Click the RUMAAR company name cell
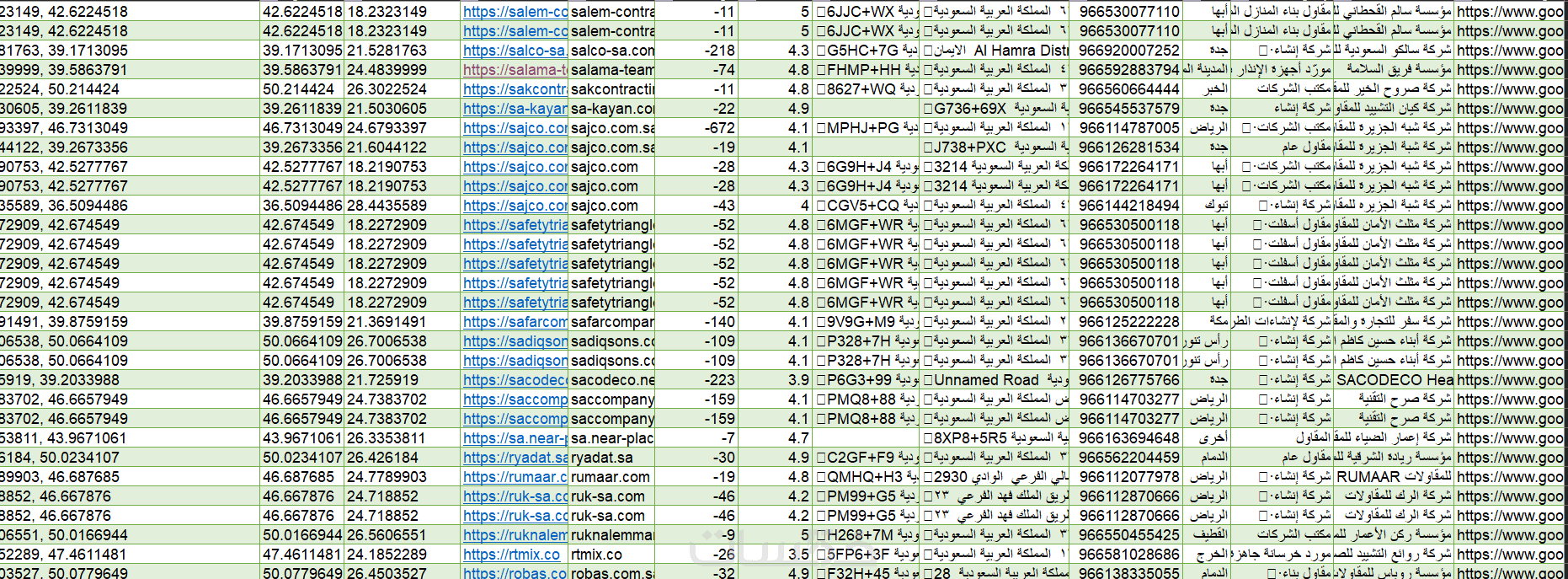The width and height of the screenshot is (1568, 579). [1395, 477]
